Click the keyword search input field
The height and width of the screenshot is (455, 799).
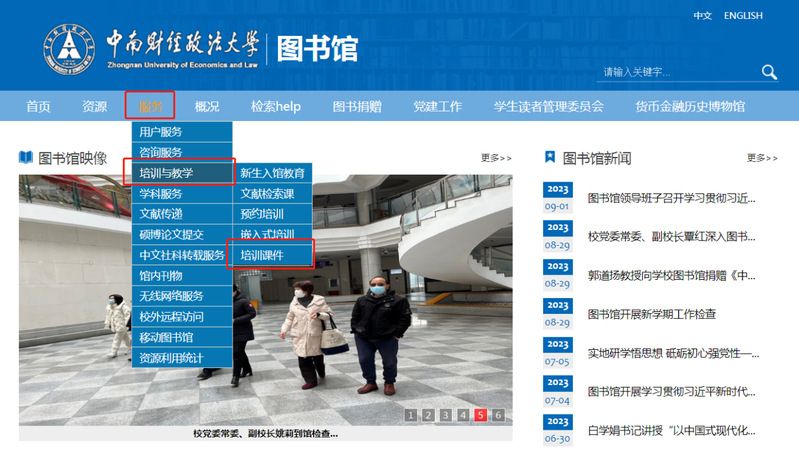point(675,72)
